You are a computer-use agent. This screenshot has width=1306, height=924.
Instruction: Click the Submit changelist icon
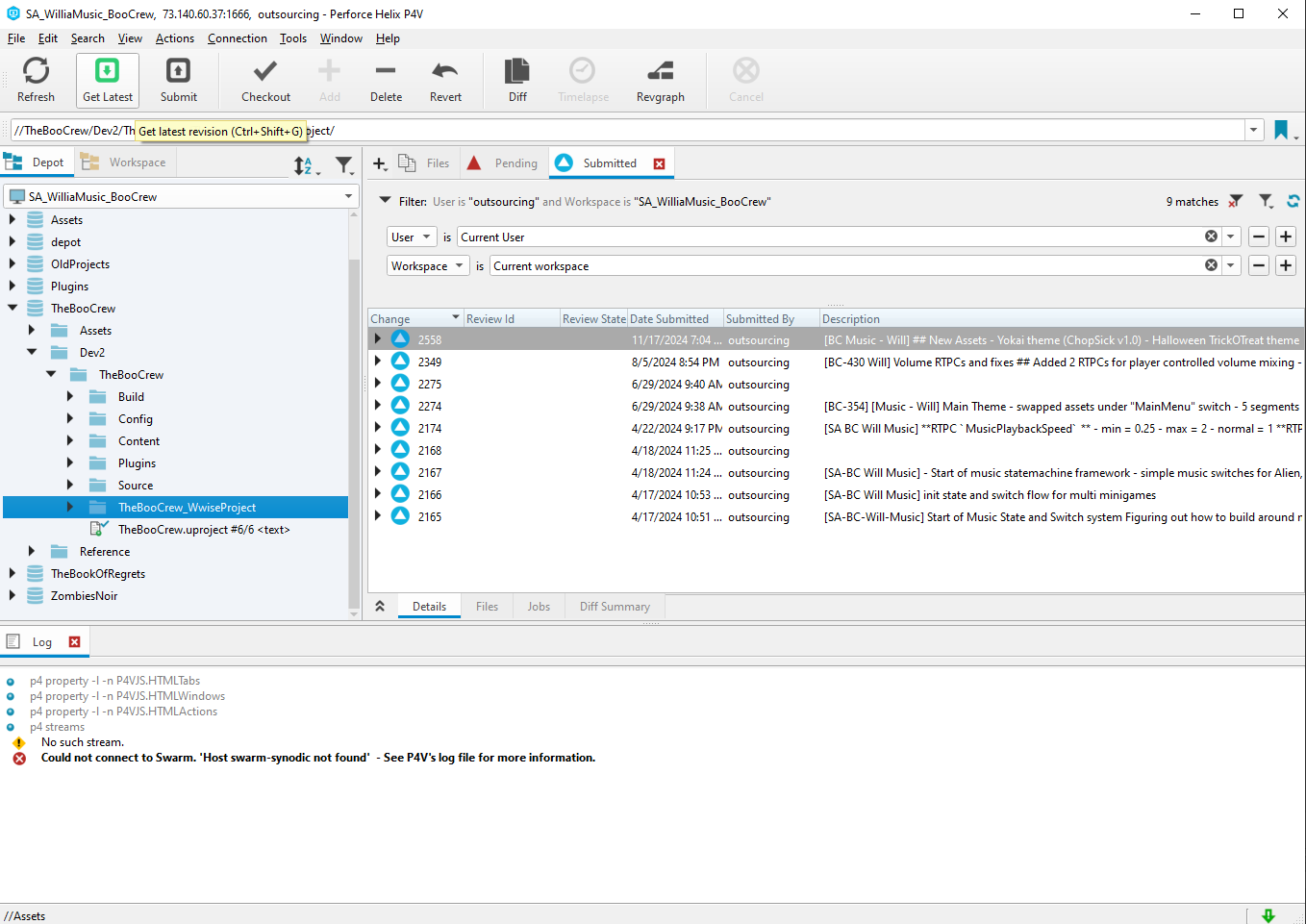pos(178,80)
